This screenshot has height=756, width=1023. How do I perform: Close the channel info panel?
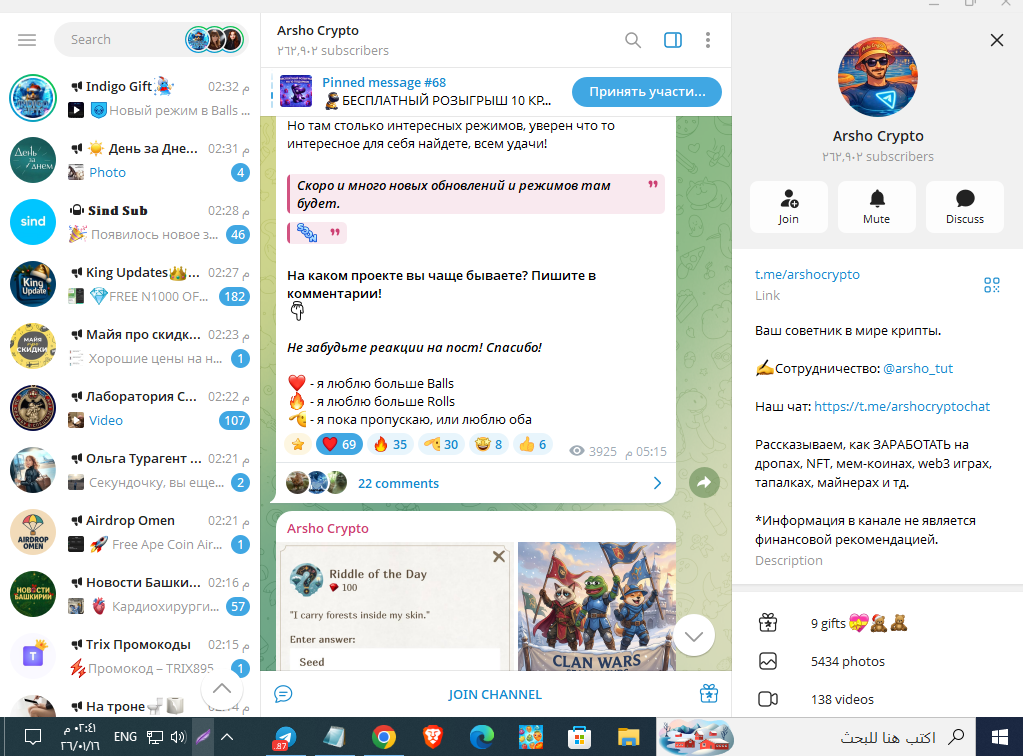click(x=996, y=40)
